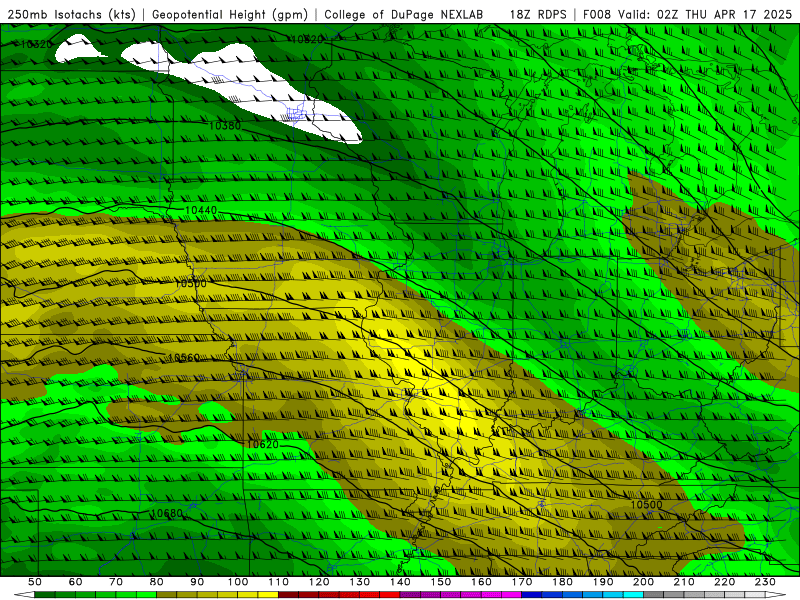This screenshot has height=600, width=800.
Task: Click the 10380 height contour label
Action: point(225,125)
